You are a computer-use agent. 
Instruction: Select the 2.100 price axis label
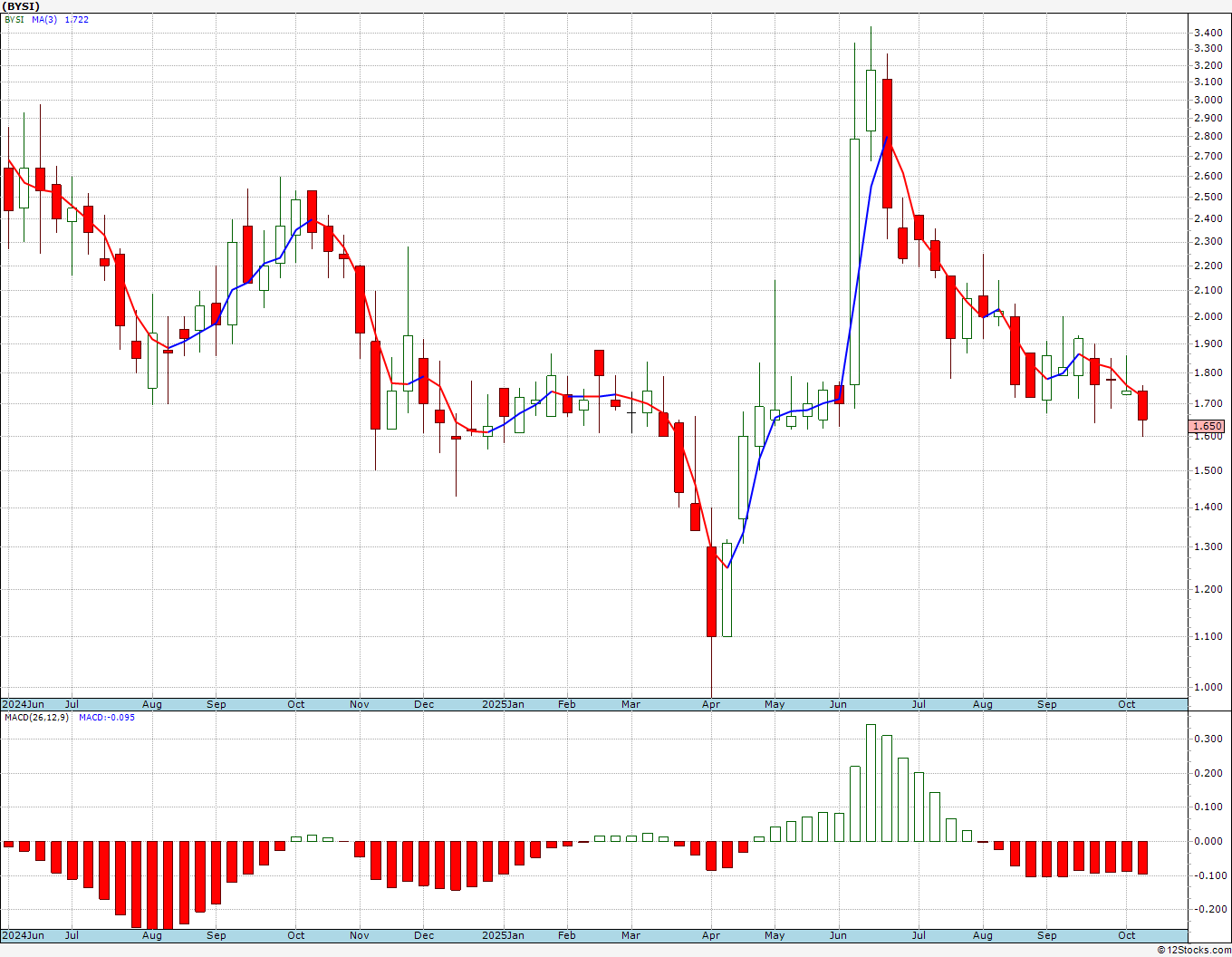tap(1208, 290)
